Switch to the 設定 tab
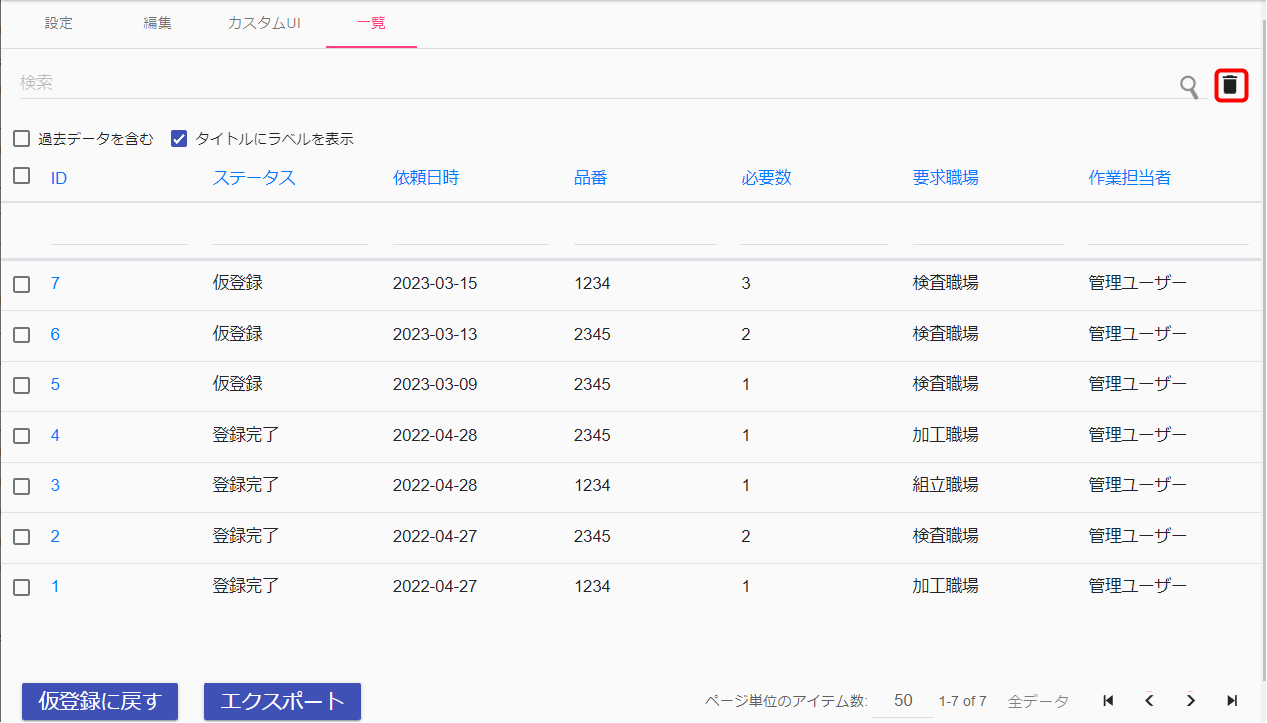This screenshot has width=1267, height=723. 59,23
